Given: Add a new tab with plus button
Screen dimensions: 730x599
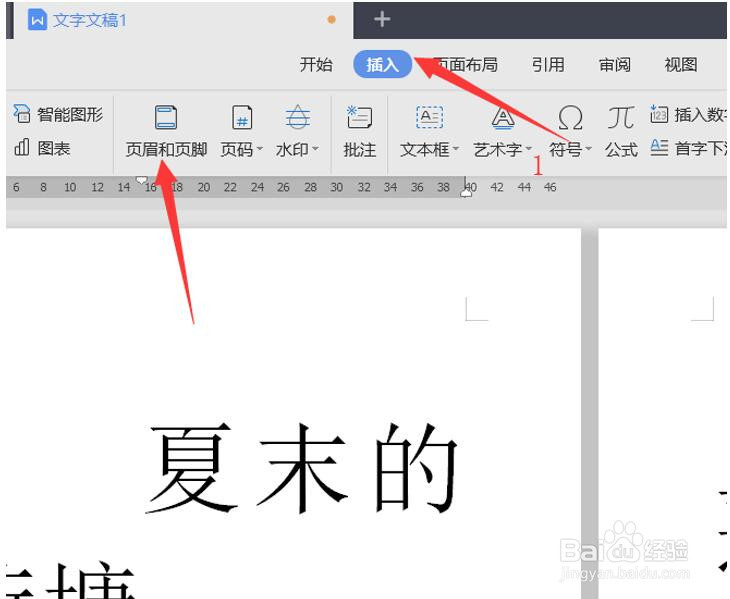Looking at the screenshot, I should 382,19.
